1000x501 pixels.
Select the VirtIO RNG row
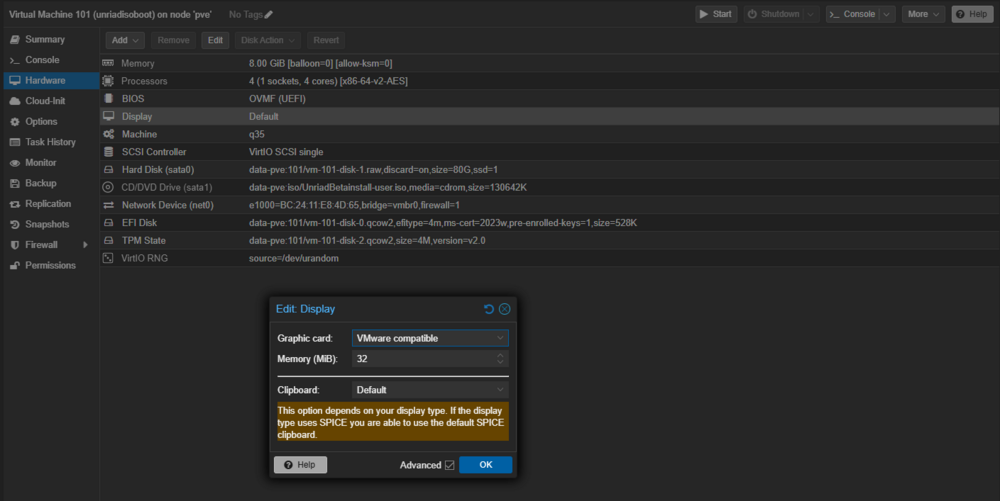tap(549, 258)
